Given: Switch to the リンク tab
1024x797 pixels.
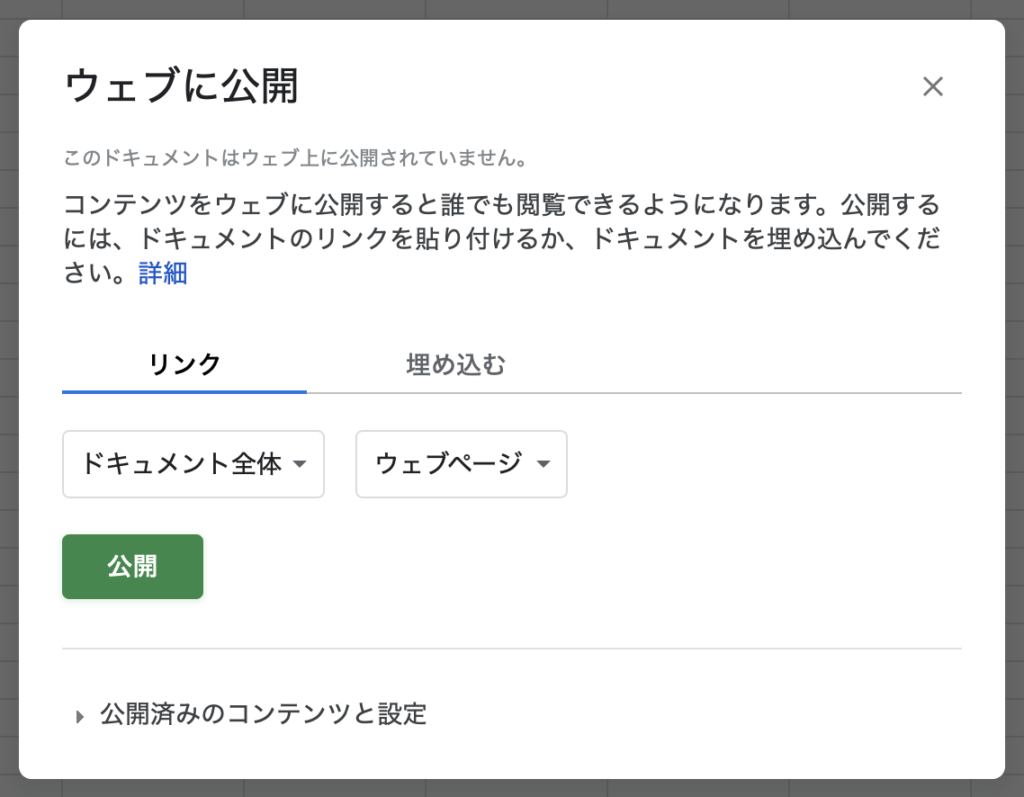Looking at the screenshot, I should point(184,365).
